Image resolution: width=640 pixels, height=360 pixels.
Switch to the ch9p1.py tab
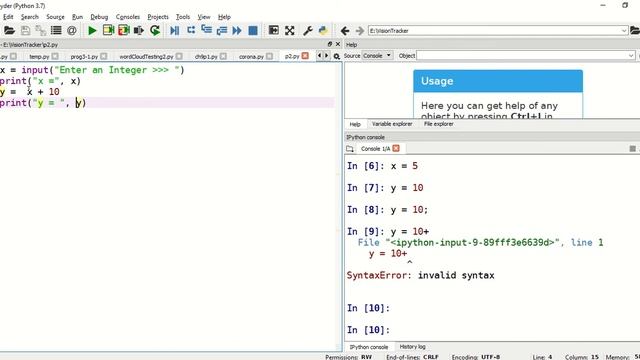tap(206, 56)
